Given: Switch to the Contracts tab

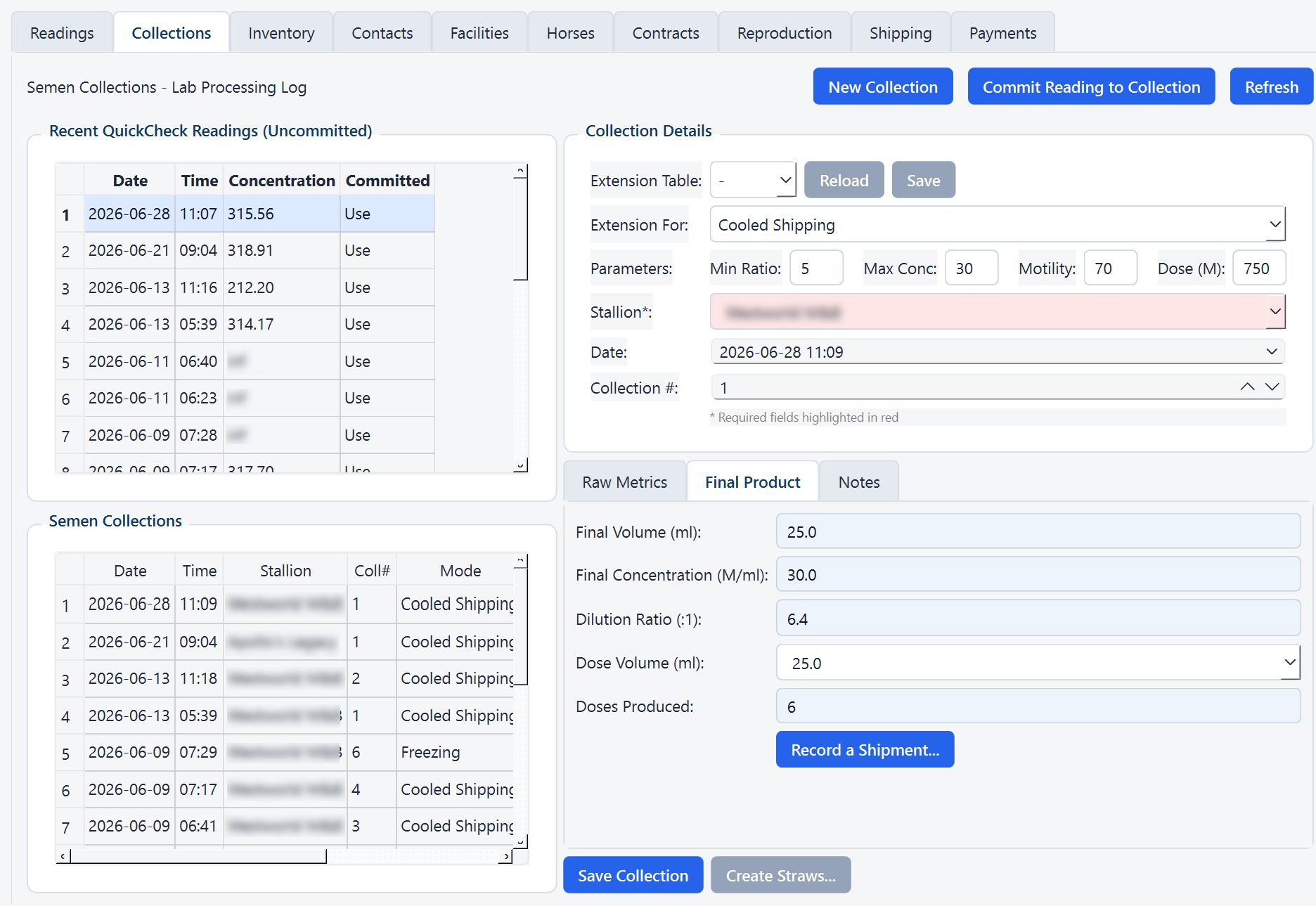Looking at the screenshot, I should coord(666,33).
